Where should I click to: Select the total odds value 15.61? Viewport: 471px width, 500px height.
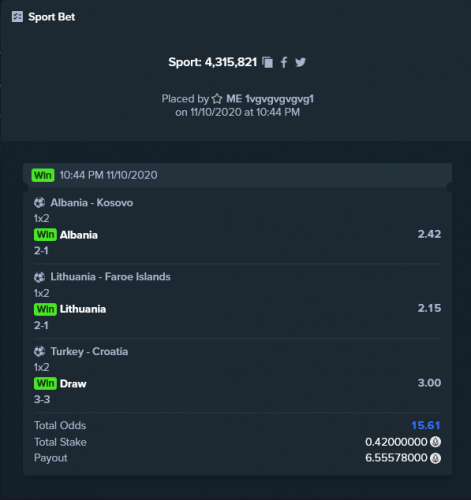pos(426,426)
